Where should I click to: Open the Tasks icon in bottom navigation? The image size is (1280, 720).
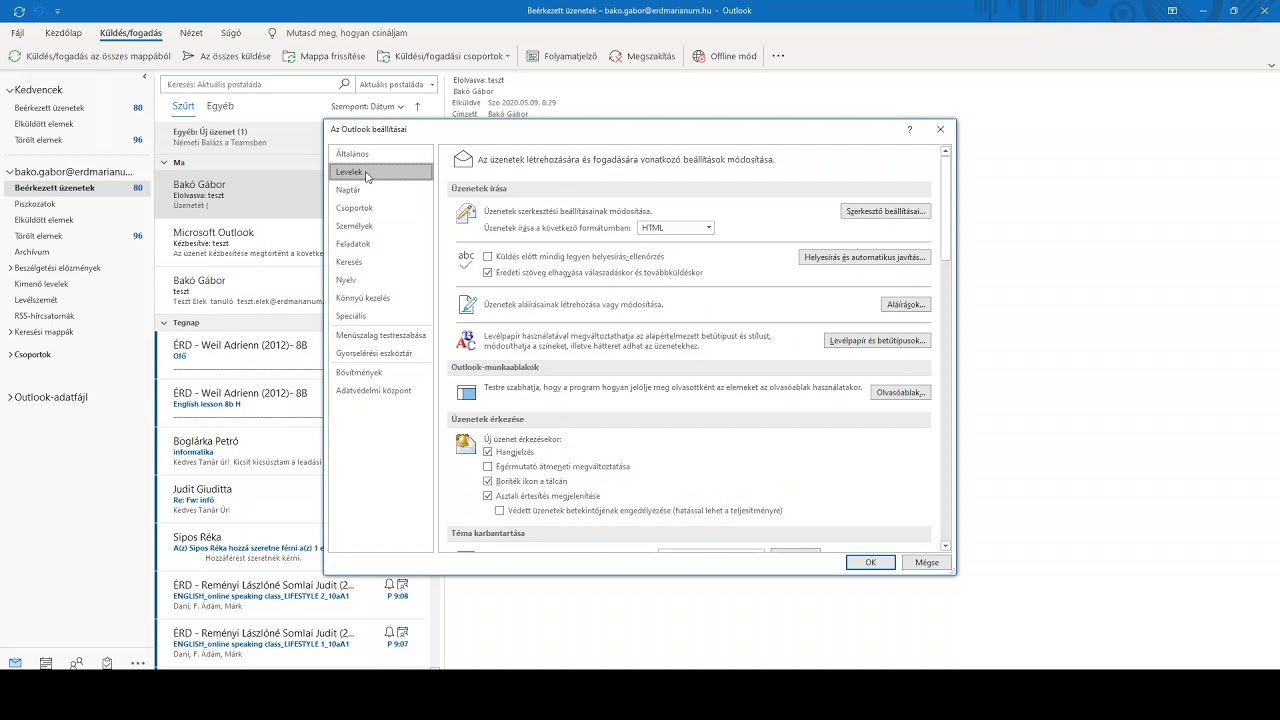107,663
